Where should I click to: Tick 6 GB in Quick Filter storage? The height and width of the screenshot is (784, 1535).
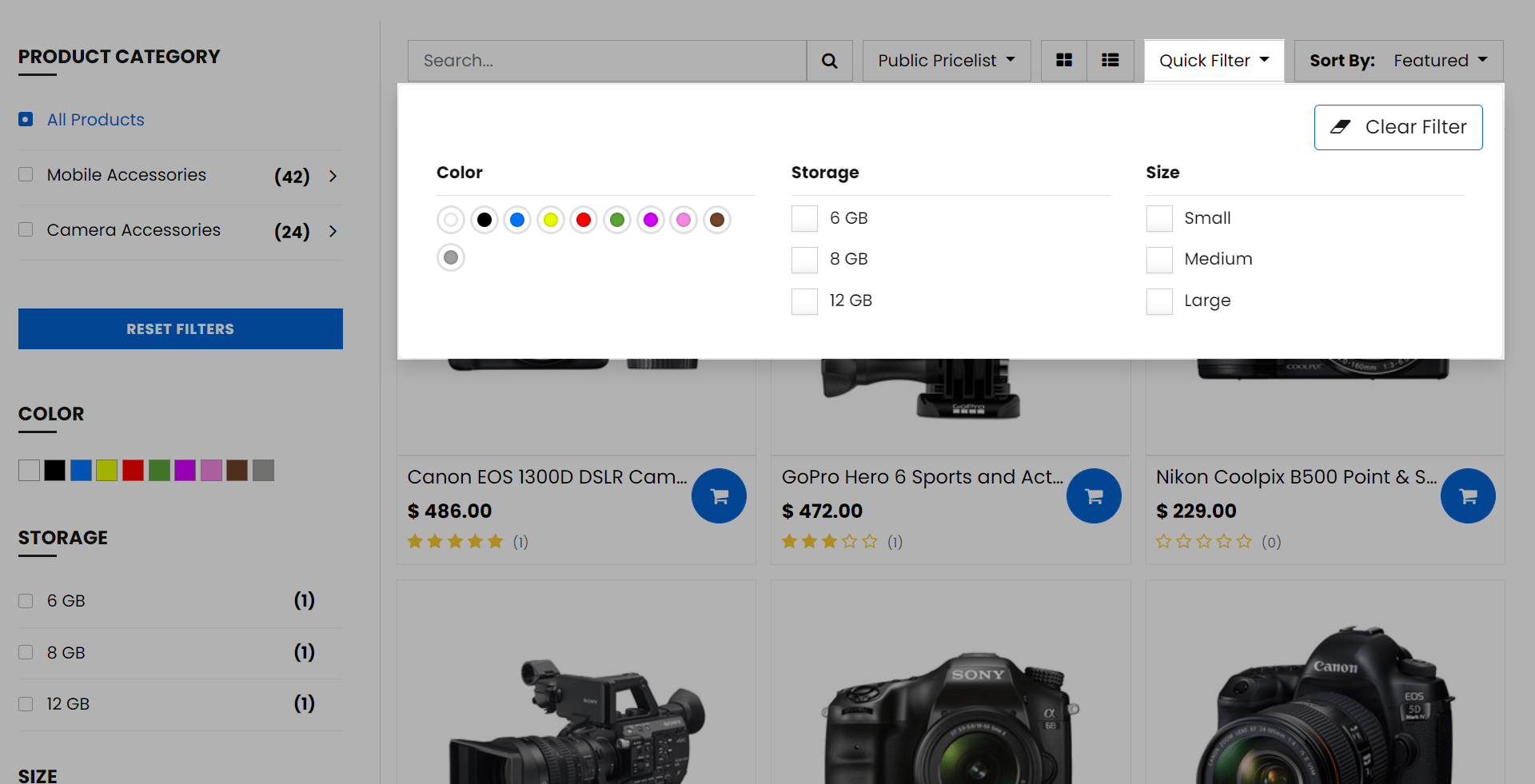[804, 218]
